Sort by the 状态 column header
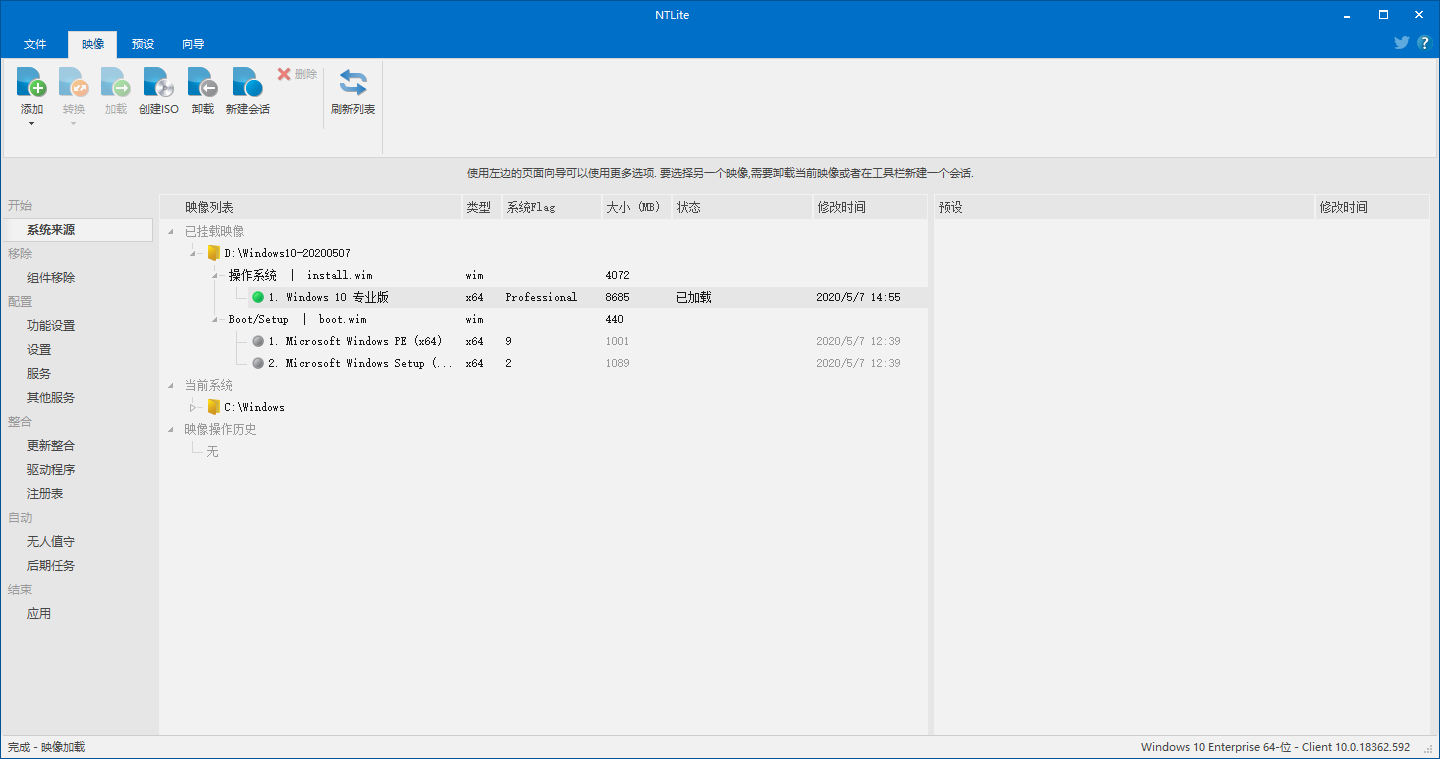This screenshot has height=759, width=1440. [741, 207]
